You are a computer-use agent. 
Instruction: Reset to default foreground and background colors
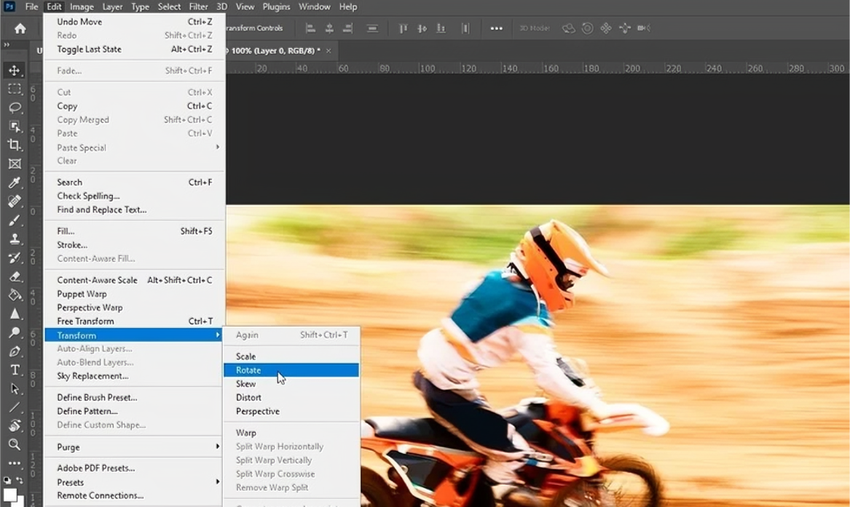7,480
